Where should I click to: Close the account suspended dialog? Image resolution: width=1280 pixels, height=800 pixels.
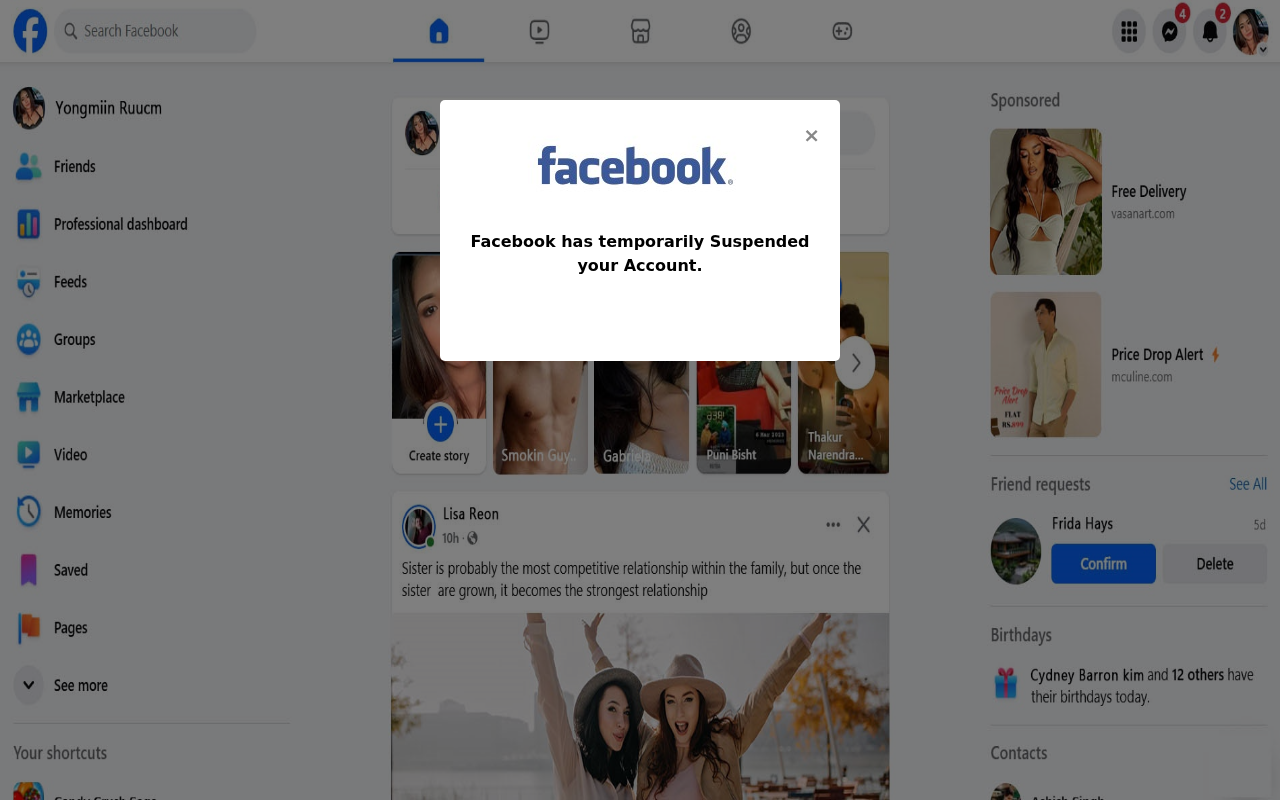[x=811, y=136]
